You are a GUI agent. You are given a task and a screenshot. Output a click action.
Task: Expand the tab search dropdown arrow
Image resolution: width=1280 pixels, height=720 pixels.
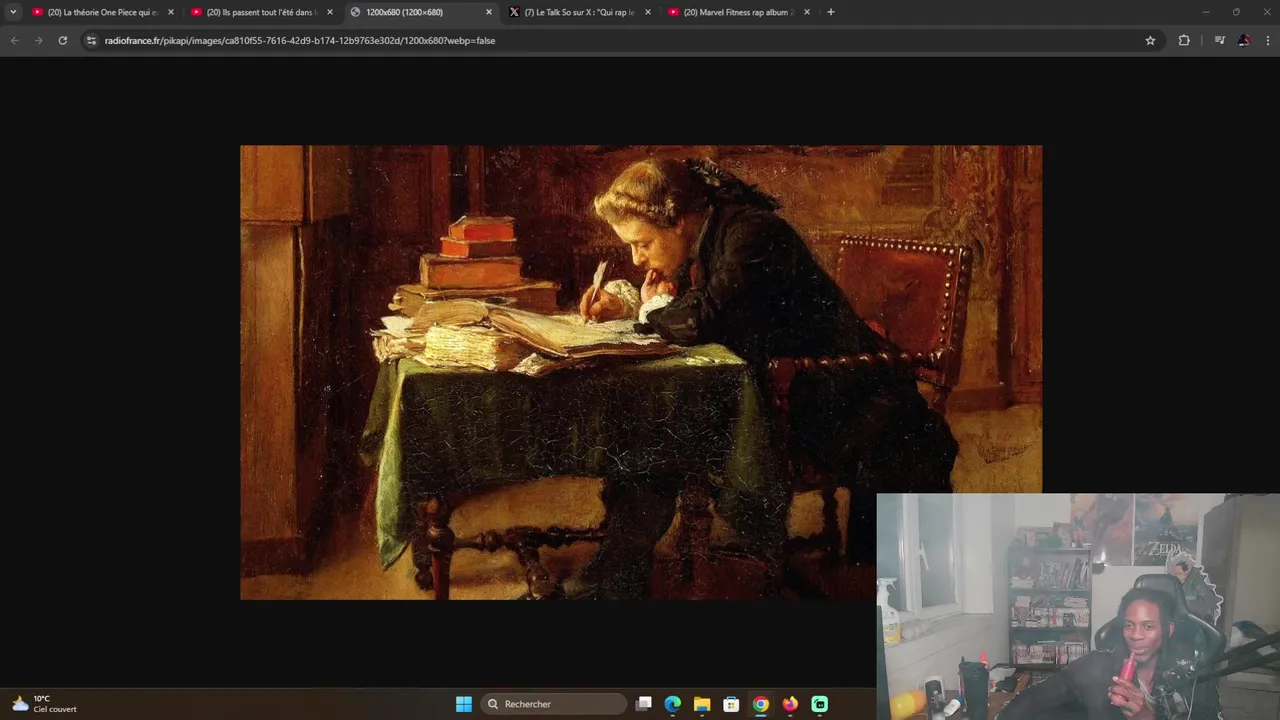13,12
